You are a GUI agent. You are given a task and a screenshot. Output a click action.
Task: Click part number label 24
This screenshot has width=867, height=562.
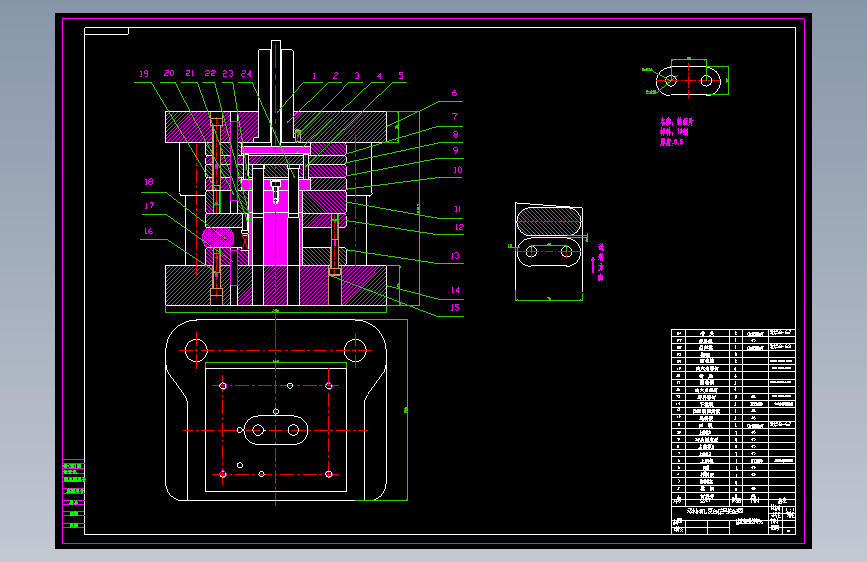(246, 74)
